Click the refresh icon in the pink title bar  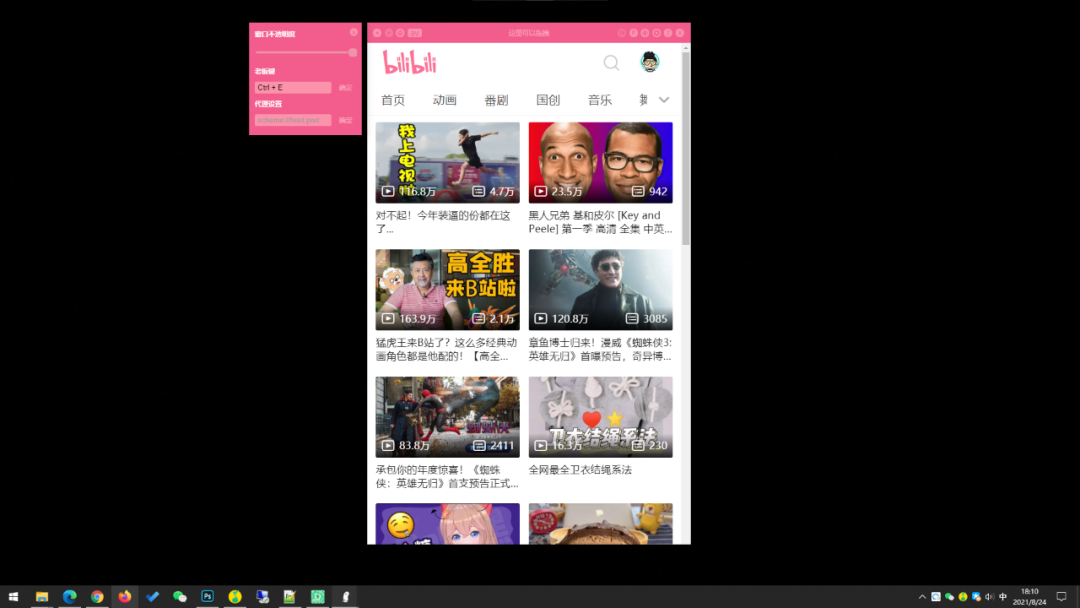pyautogui.click(x=400, y=33)
